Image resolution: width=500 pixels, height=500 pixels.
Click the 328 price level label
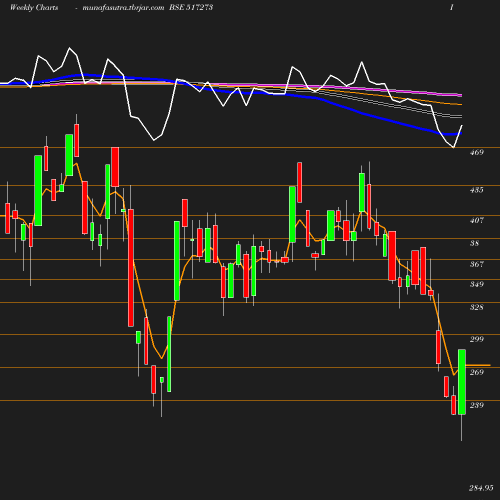pos(476,307)
